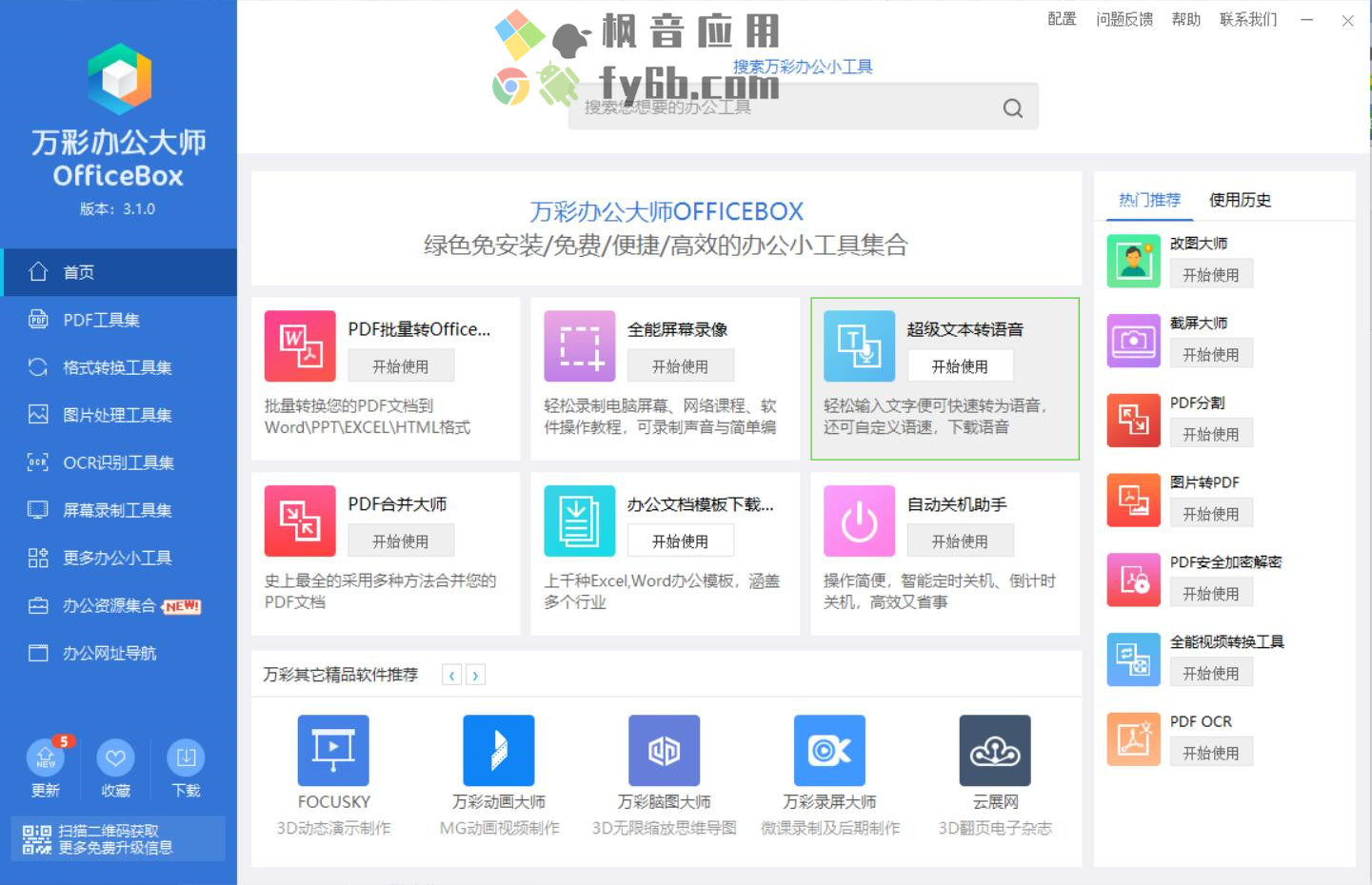Open 帮助 in the title bar

tap(1186, 19)
